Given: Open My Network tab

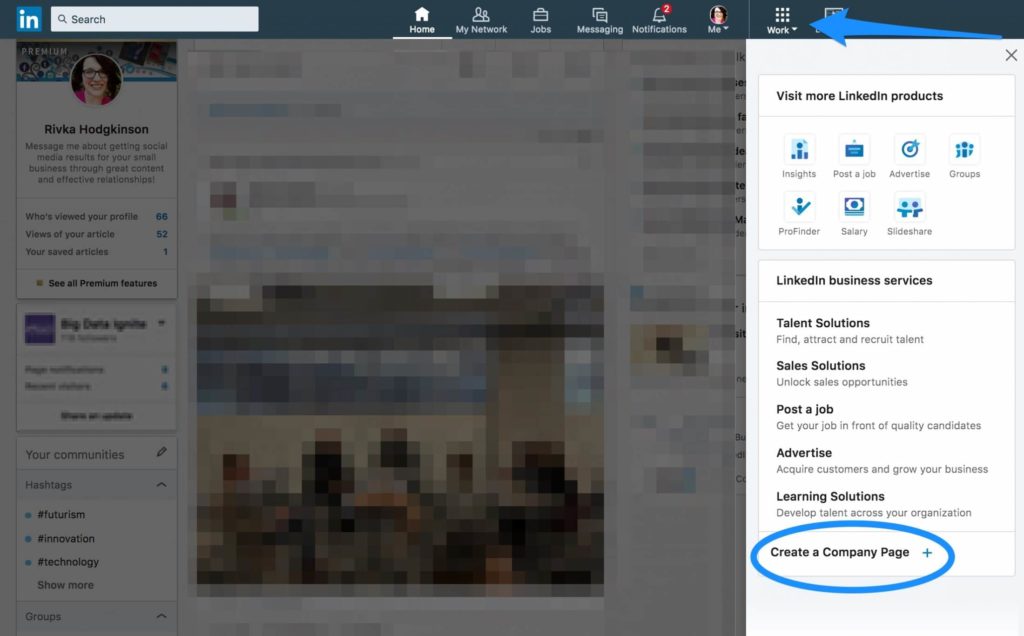Looking at the screenshot, I should [481, 20].
